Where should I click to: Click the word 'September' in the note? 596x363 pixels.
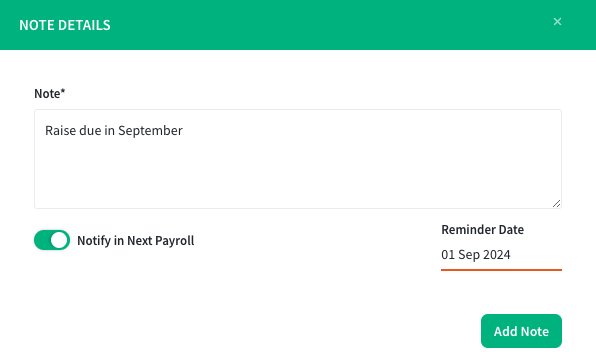point(150,131)
